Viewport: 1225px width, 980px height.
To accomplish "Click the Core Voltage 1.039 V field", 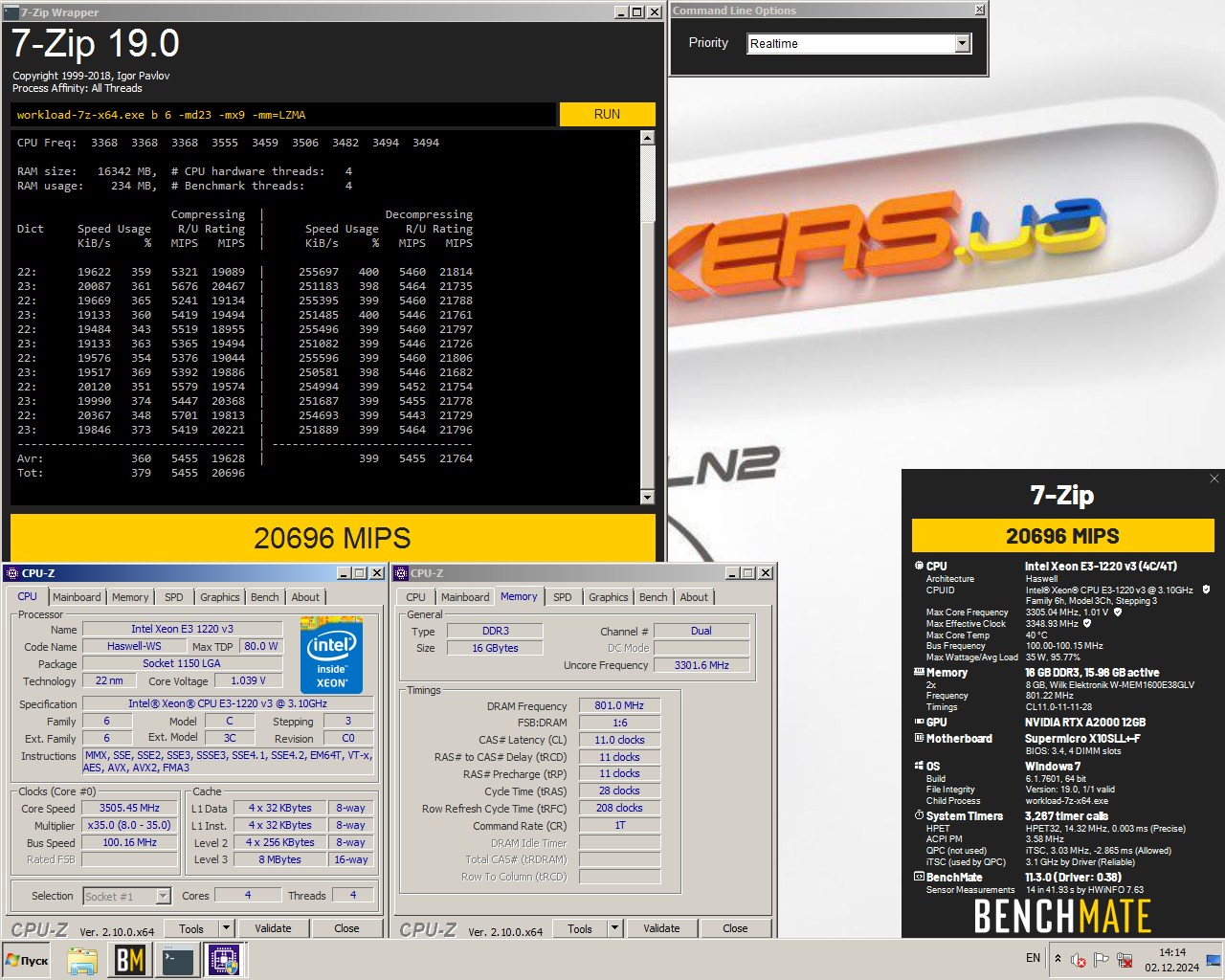I will (x=248, y=680).
